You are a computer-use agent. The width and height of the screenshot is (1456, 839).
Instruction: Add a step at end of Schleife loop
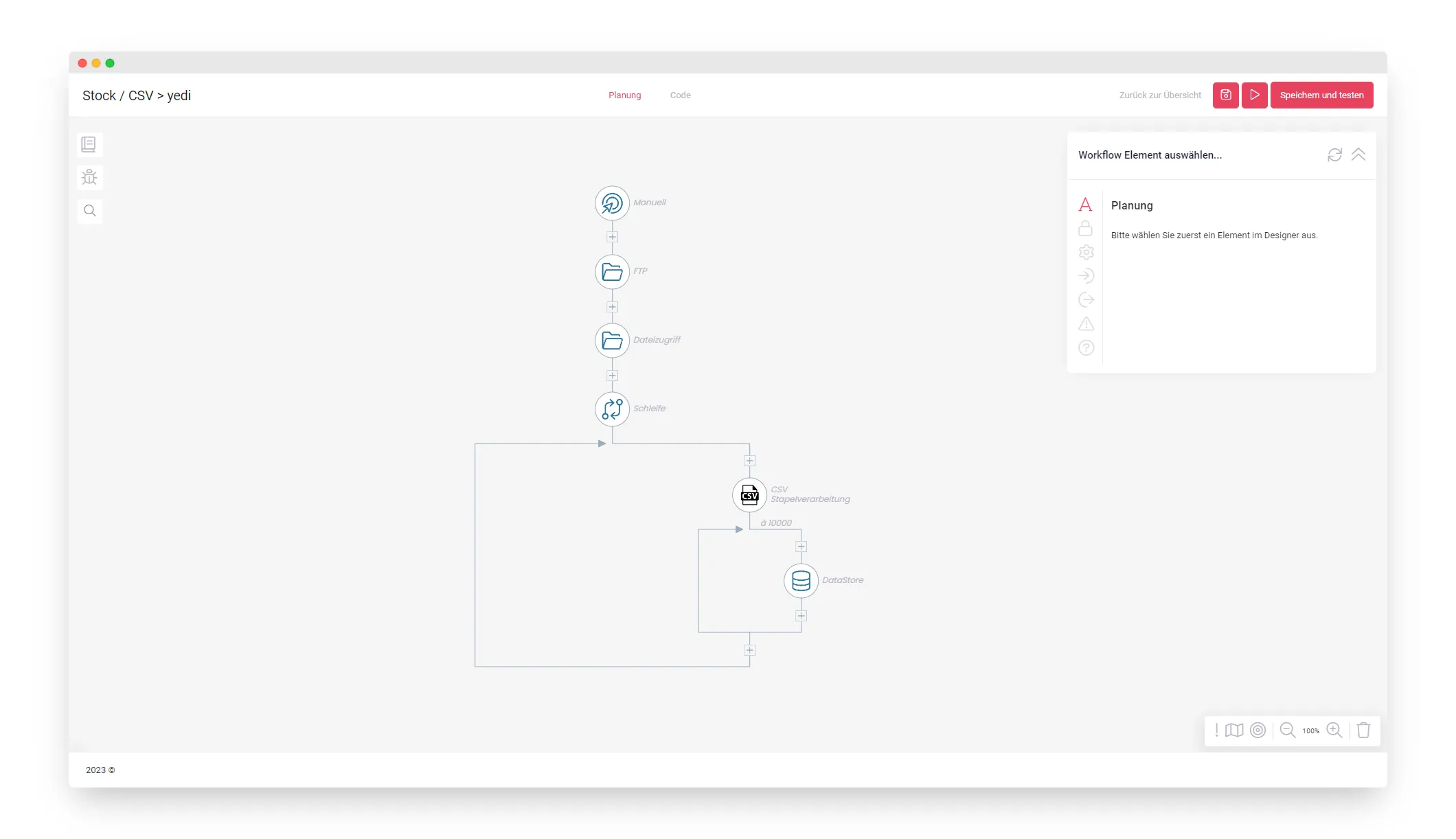click(749, 650)
